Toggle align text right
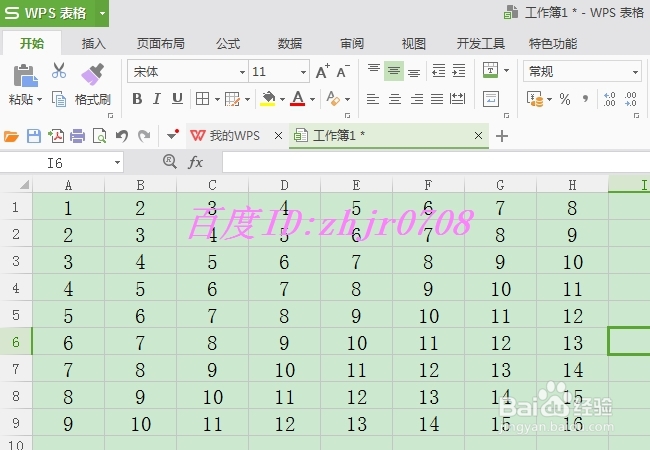 [x=417, y=99]
